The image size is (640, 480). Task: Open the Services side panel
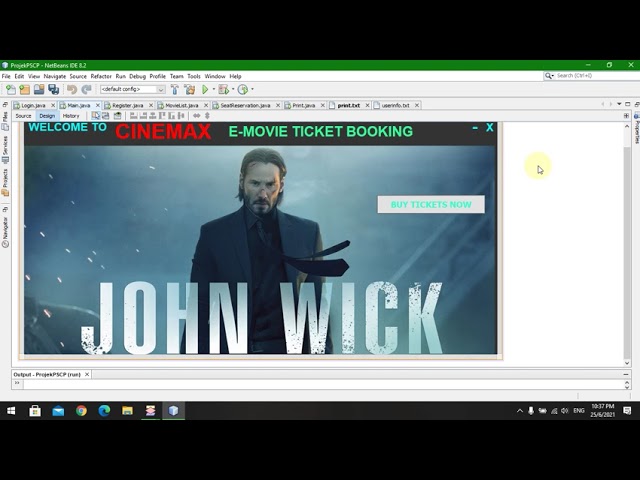pos(5,150)
